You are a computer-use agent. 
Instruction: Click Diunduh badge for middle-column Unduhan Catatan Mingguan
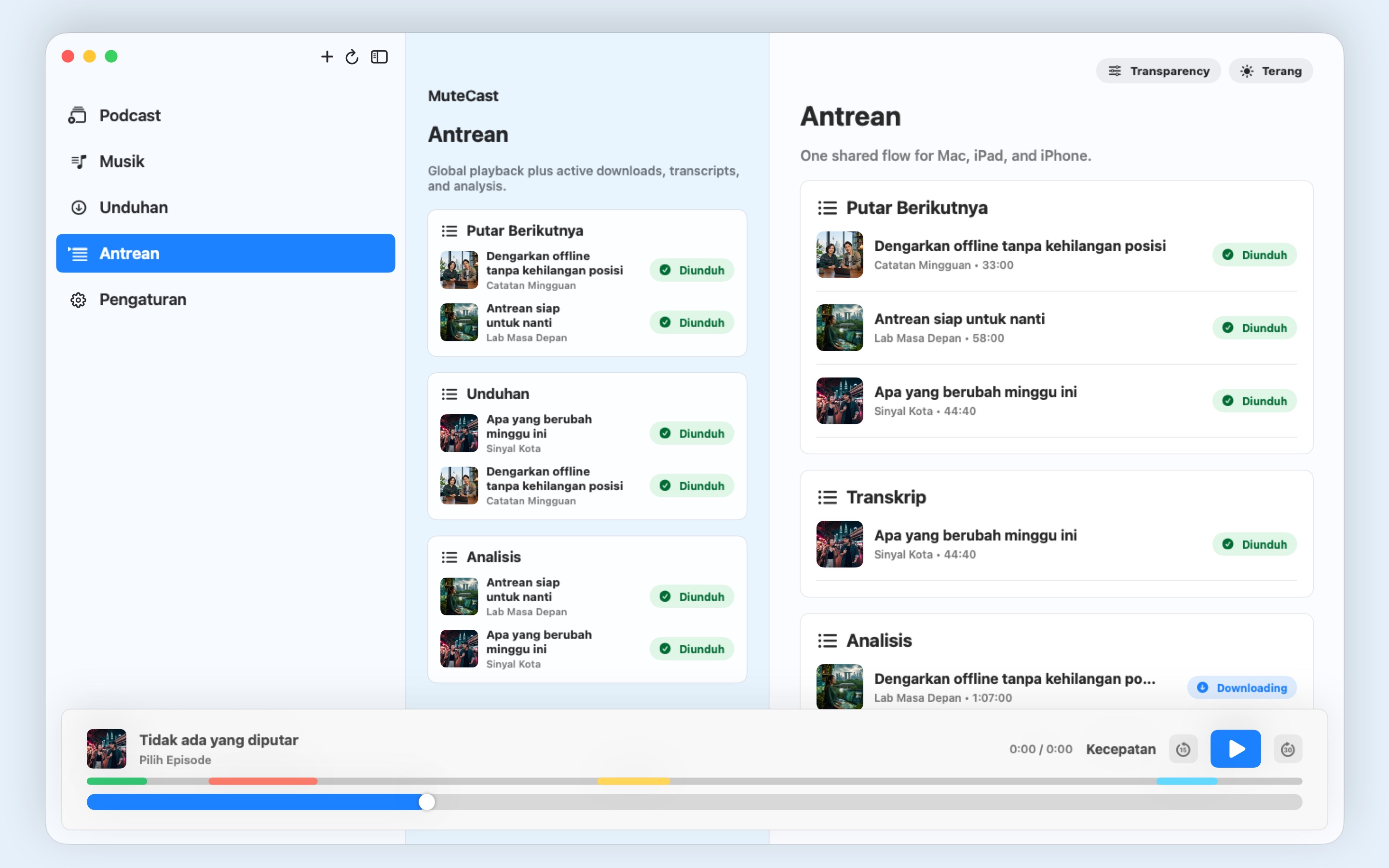tap(692, 485)
